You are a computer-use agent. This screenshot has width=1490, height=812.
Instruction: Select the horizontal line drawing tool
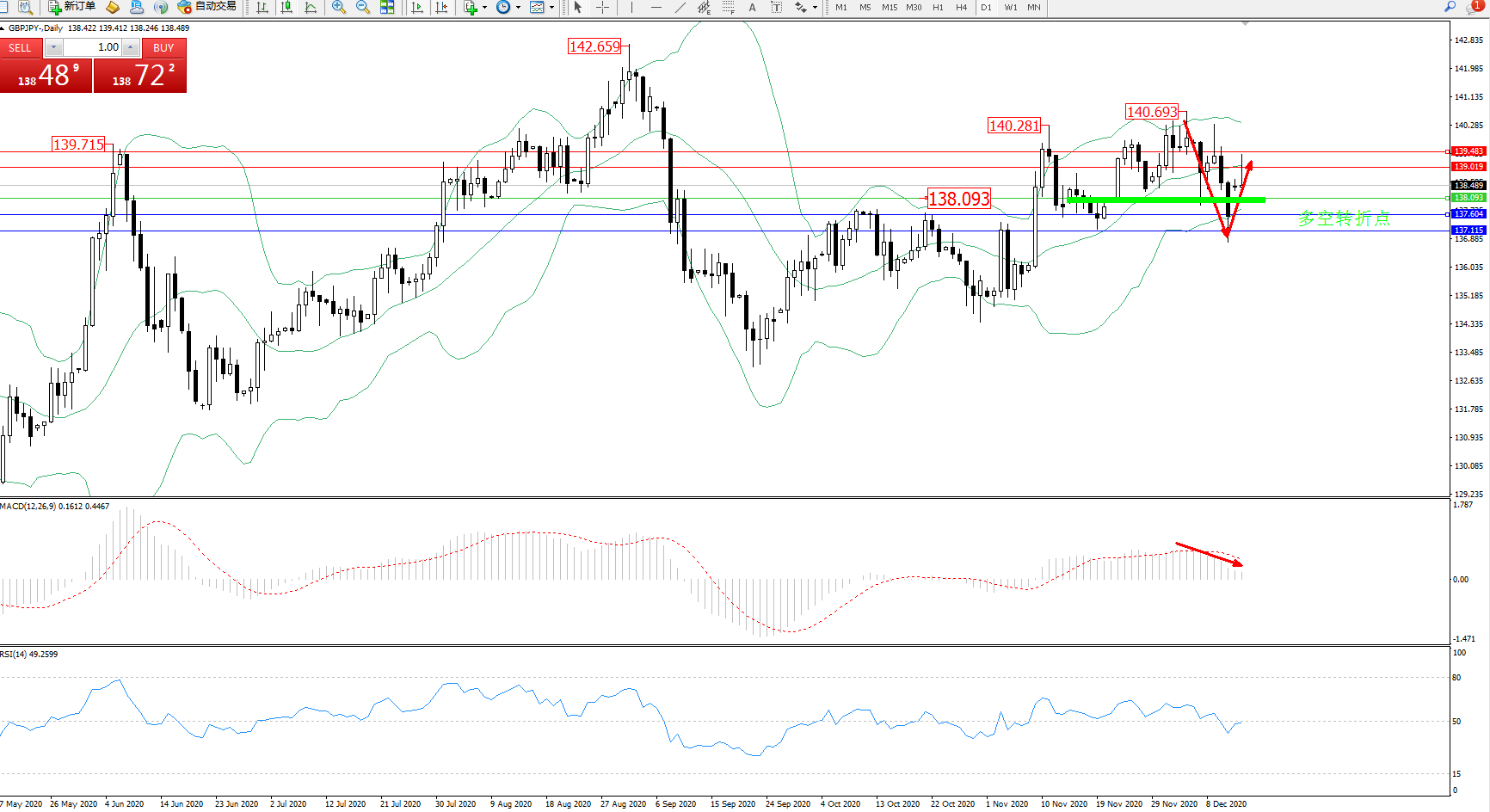tap(656, 7)
